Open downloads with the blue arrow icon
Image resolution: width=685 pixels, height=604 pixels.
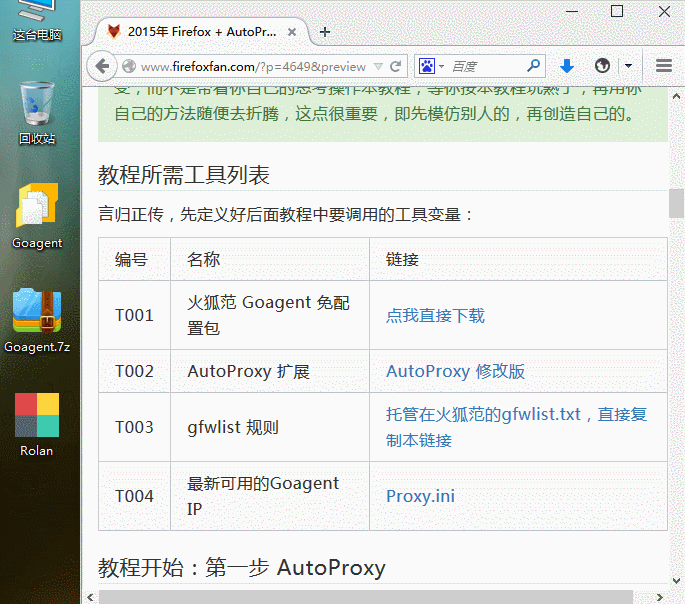[x=567, y=66]
